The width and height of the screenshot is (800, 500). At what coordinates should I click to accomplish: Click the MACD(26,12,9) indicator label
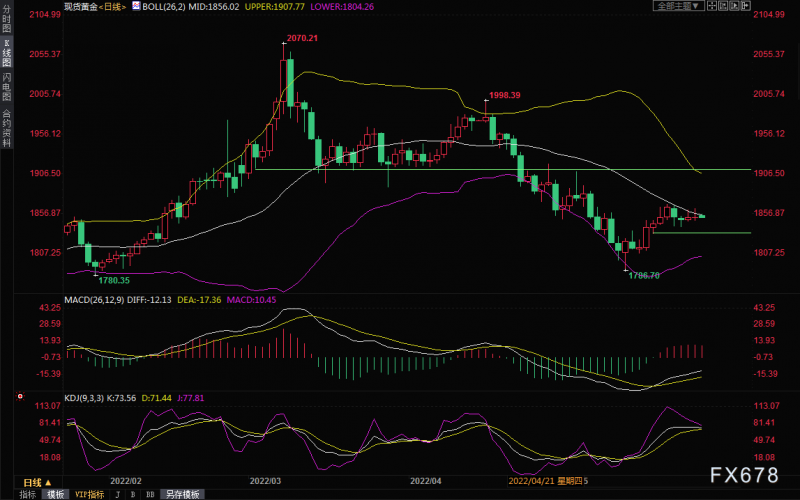(94, 300)
